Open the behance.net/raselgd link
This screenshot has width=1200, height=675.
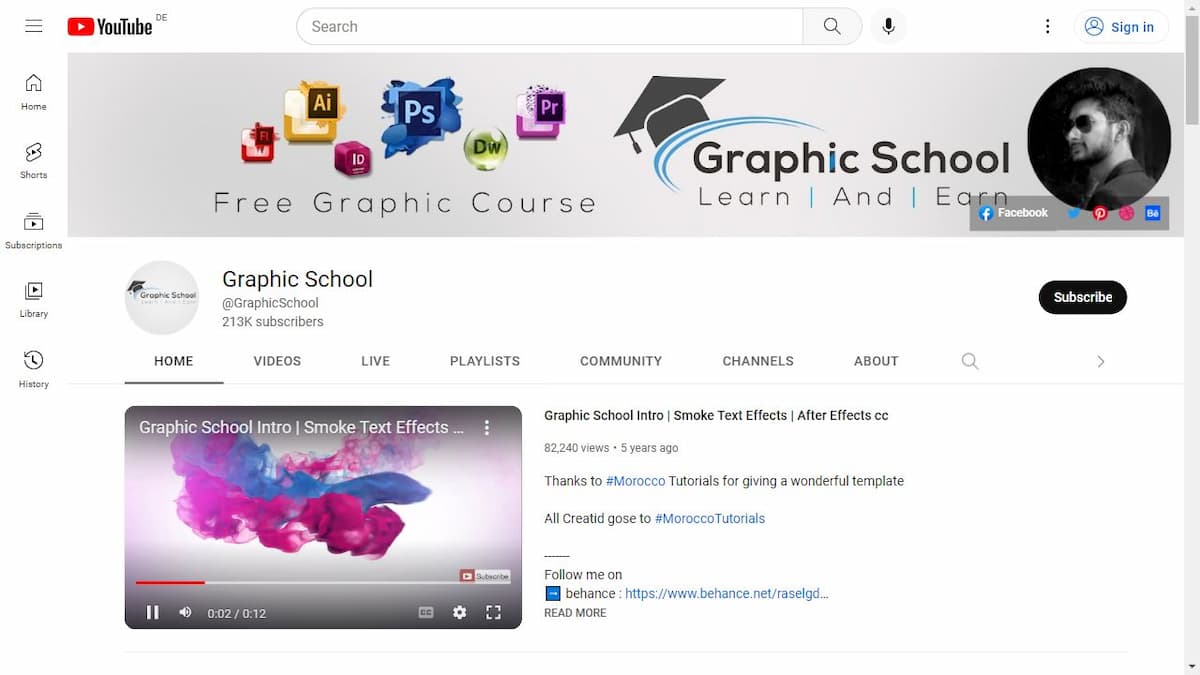point(727,593)
